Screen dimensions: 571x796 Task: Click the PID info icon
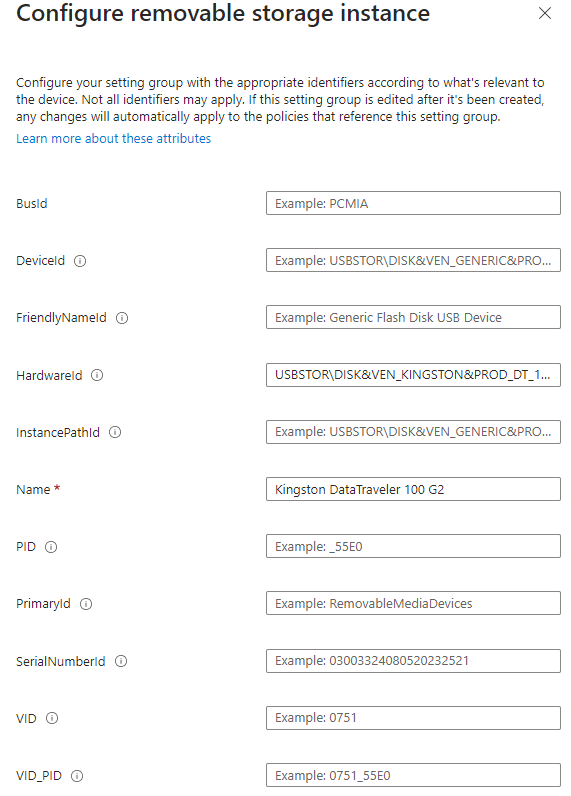(51, 547)
